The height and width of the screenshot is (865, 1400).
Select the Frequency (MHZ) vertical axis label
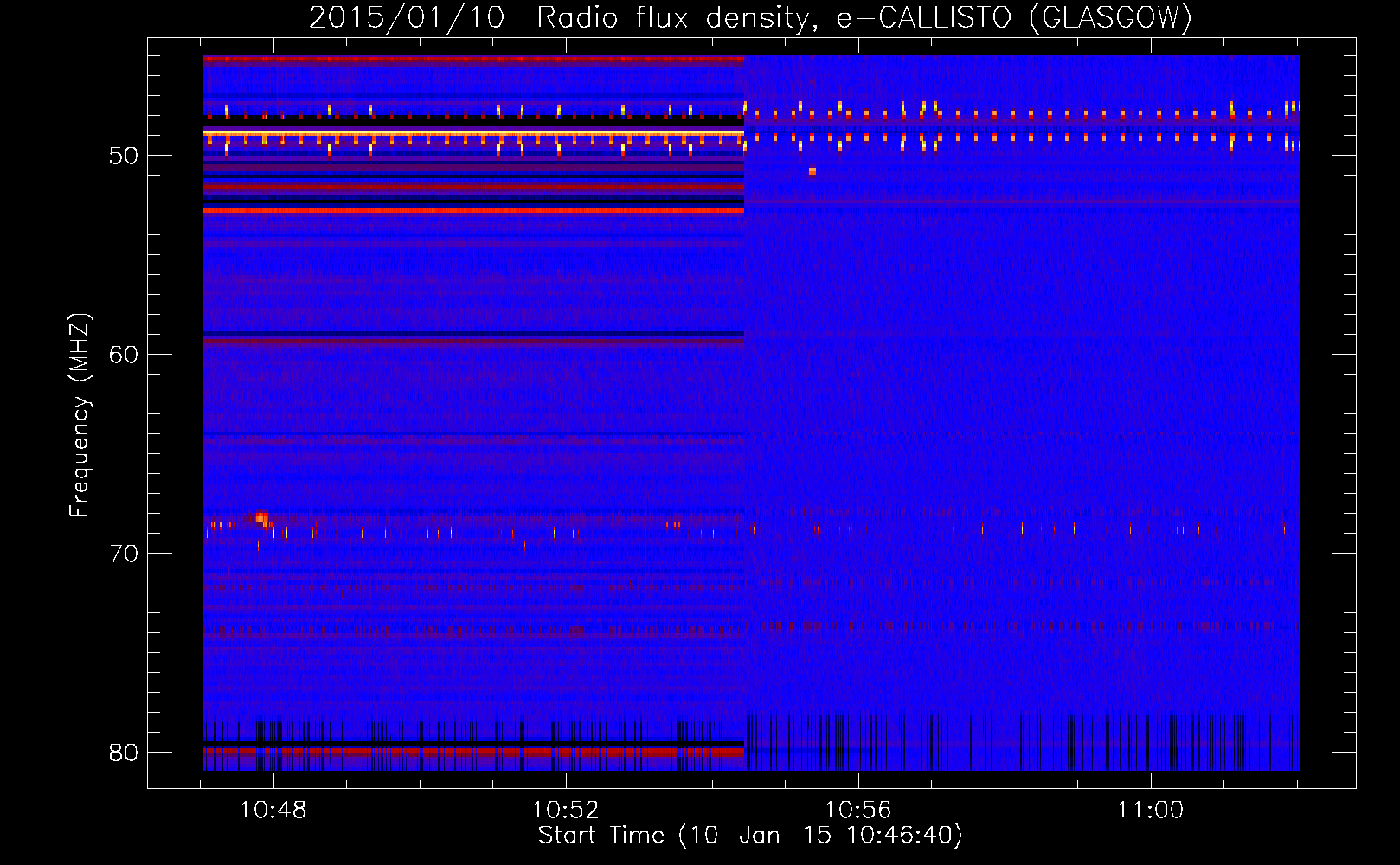(x=80, y=415)
